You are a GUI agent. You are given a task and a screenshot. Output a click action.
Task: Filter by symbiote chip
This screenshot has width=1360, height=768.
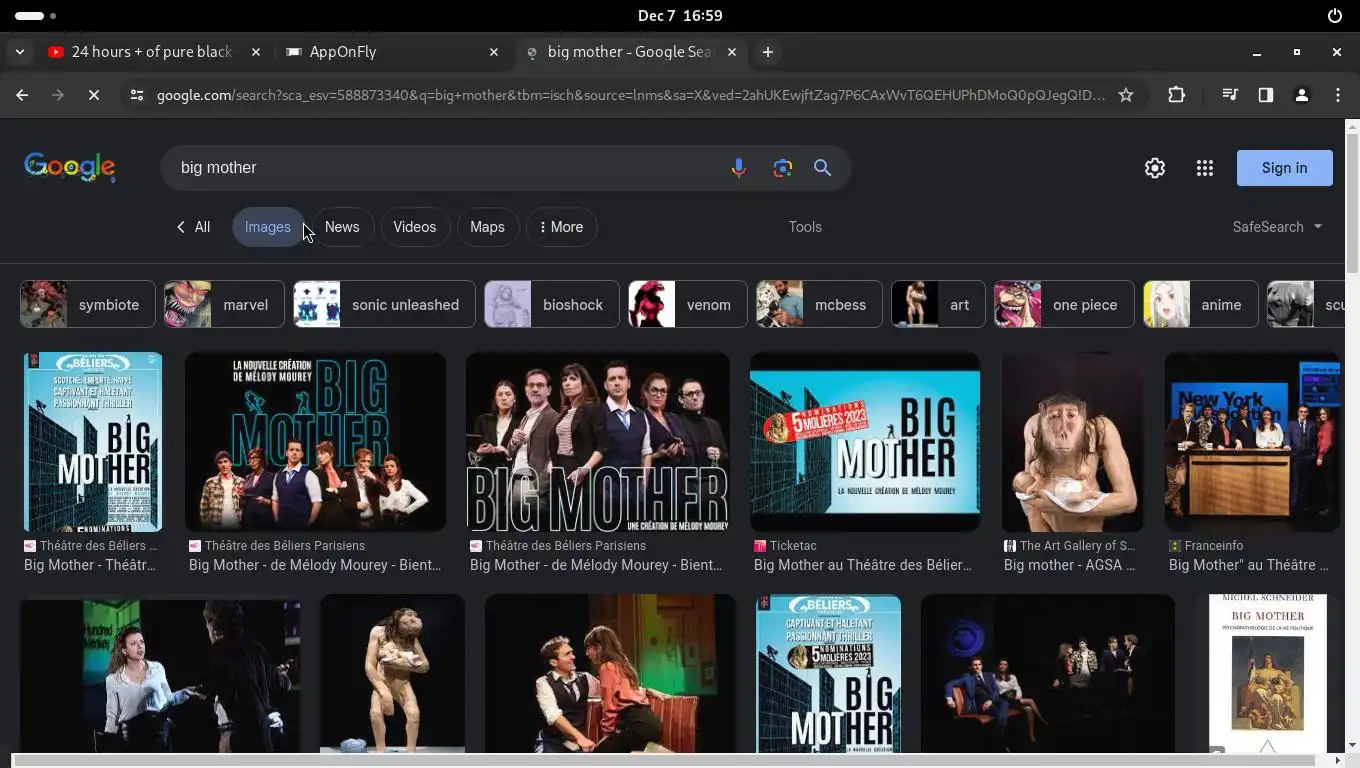coord(88,305)
